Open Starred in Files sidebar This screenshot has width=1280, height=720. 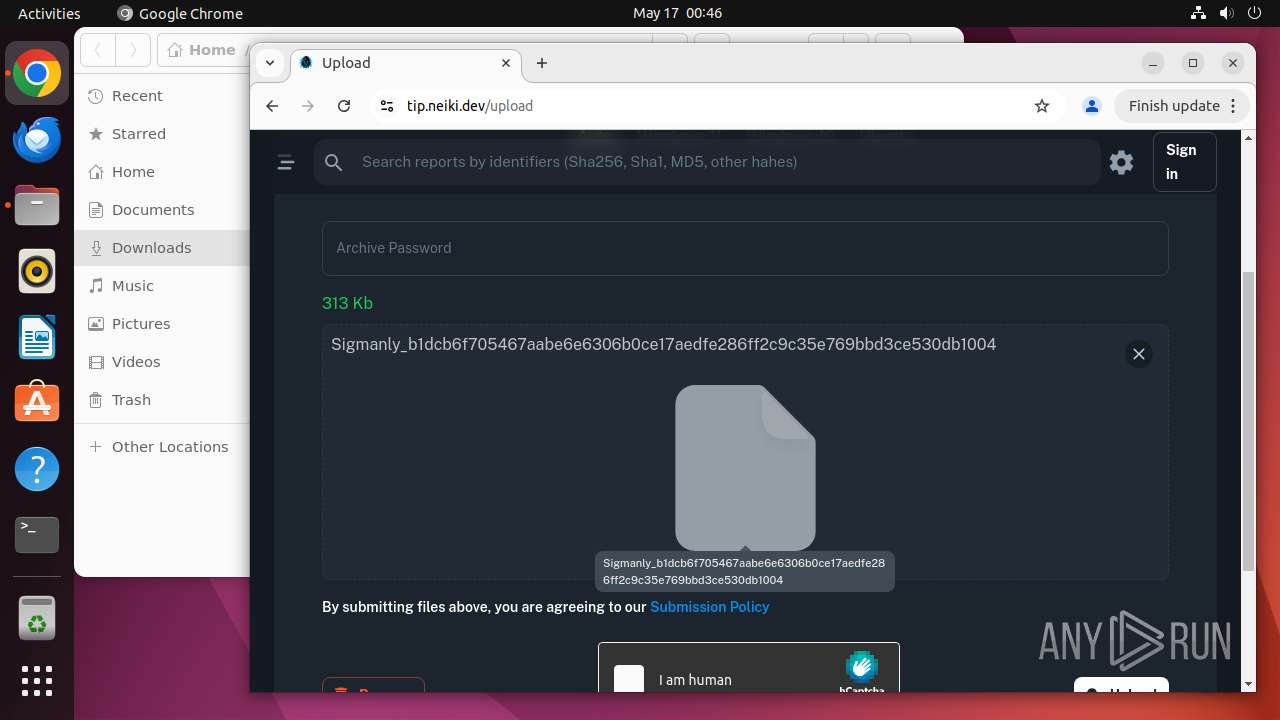(x=161, y=134)
